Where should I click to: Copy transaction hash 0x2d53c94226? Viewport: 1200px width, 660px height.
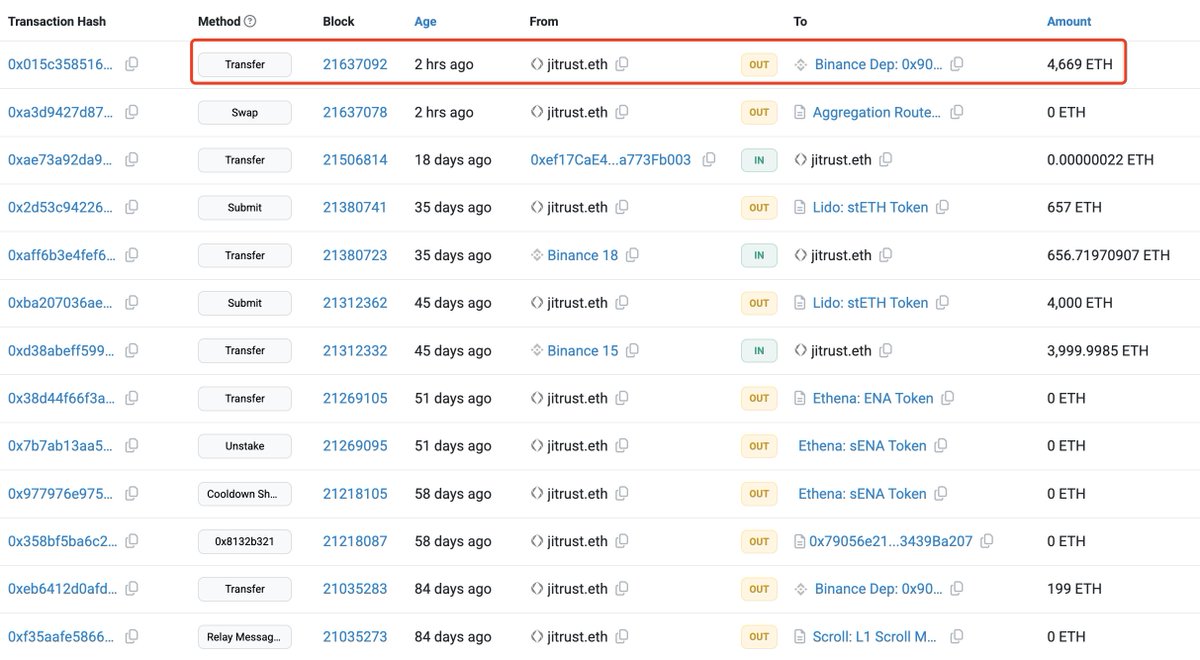[x=131, y=207]
